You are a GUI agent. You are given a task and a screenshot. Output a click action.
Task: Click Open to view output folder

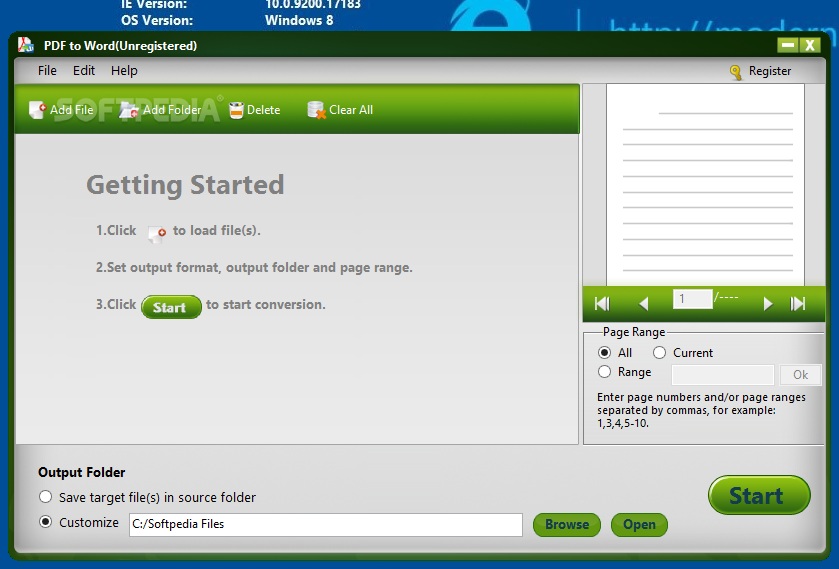point(639,525)
